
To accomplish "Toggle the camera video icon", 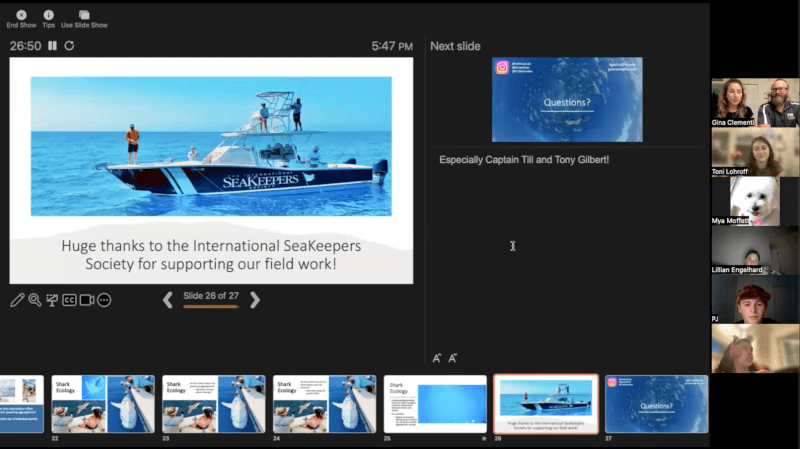I will tap(87, 300).
